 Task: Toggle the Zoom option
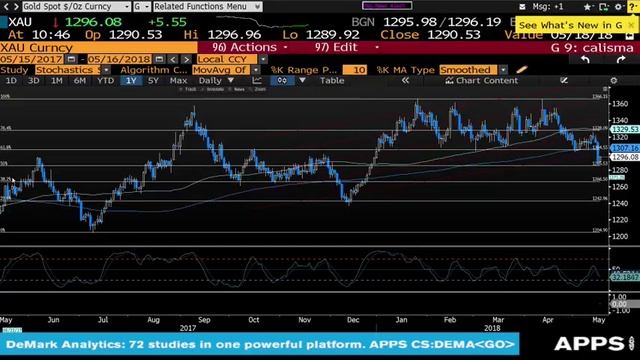coord(259,89)
